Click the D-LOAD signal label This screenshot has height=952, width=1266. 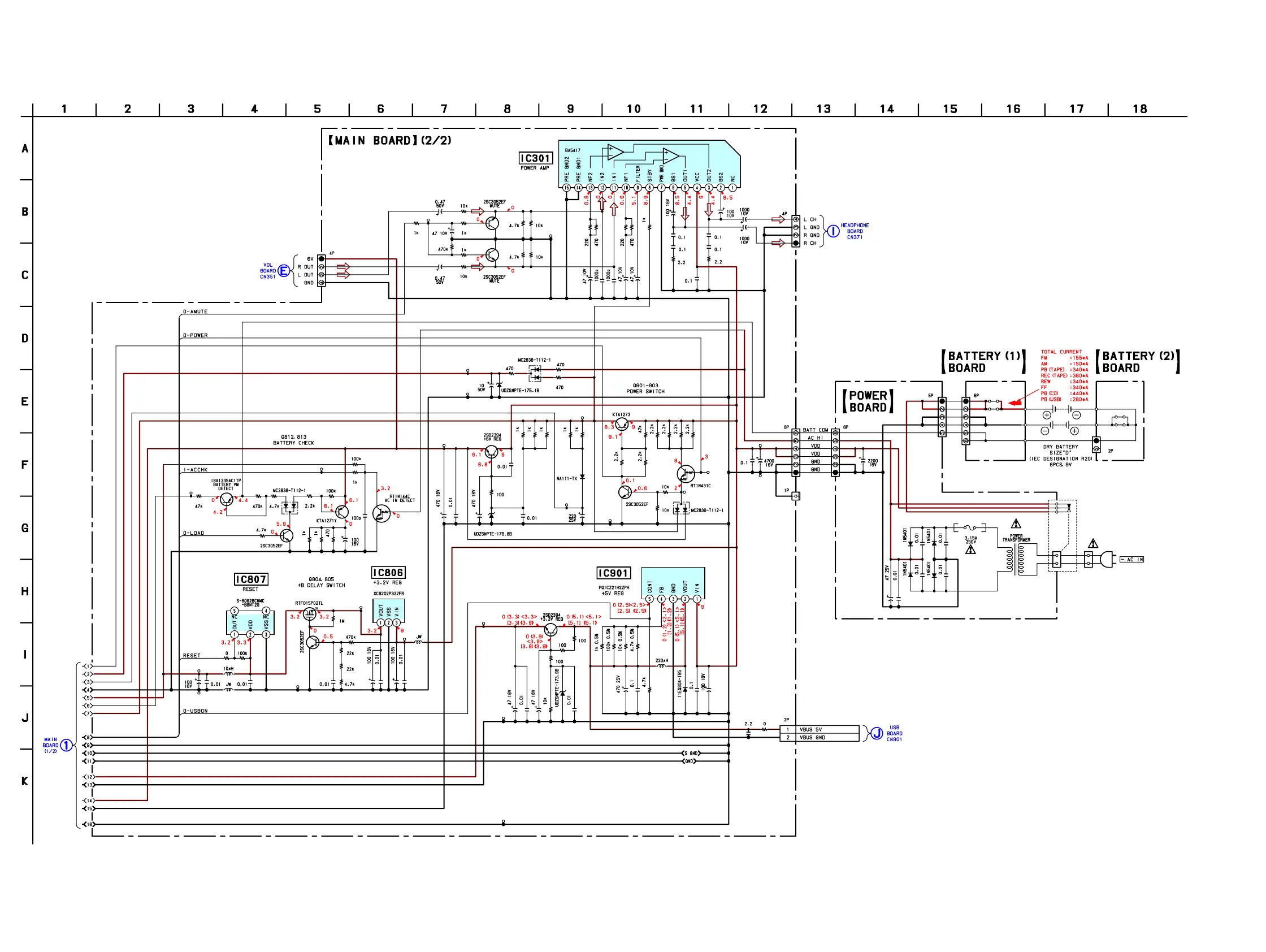[193, 533]
